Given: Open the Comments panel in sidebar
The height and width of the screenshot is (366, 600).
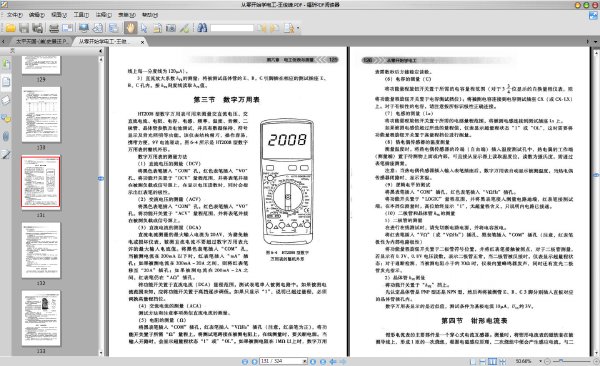Looking at the screenshot, I should pyautogui.click(x=6, y=118).
